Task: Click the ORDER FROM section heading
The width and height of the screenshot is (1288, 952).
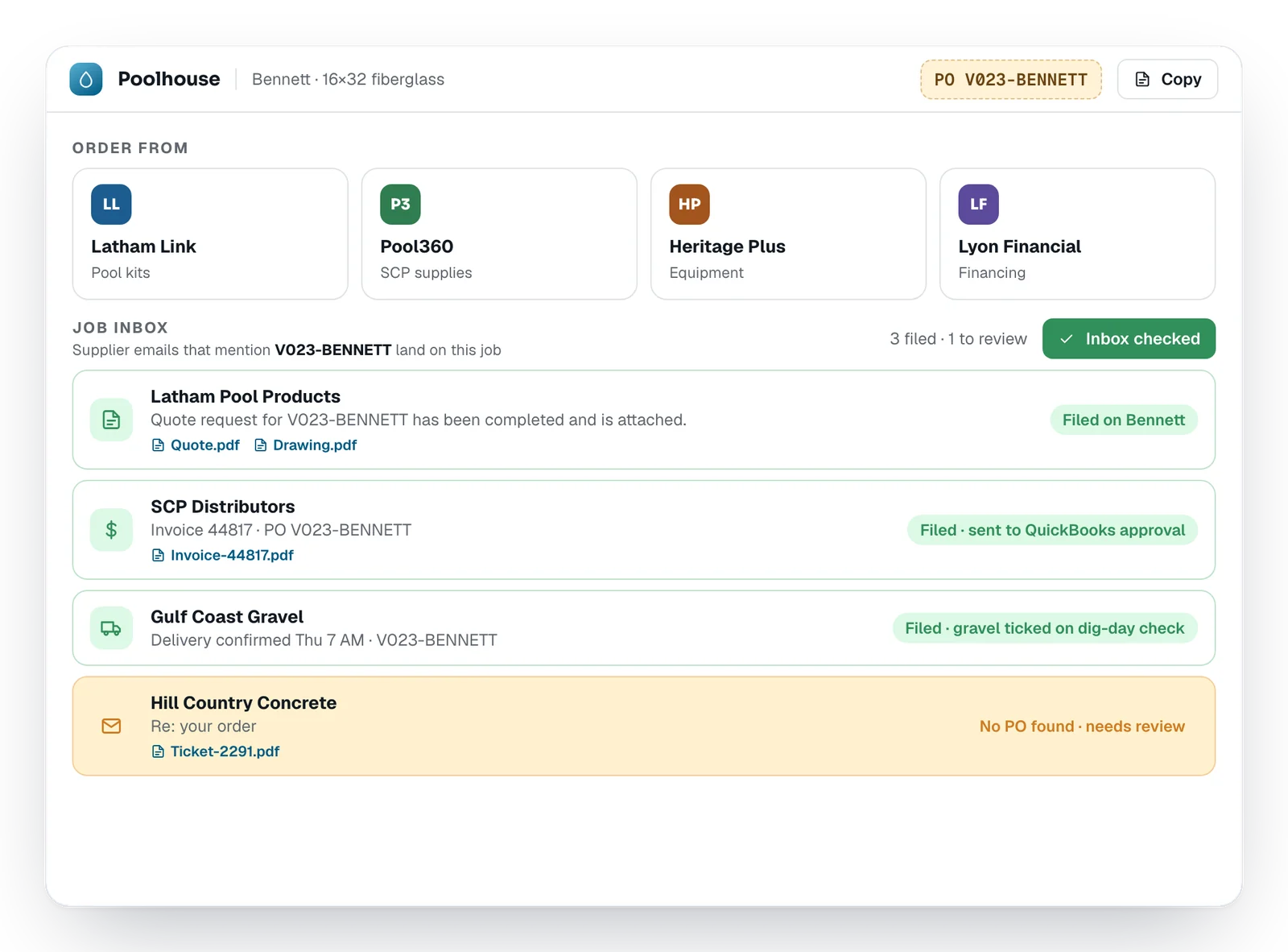Action: point(130,148)
